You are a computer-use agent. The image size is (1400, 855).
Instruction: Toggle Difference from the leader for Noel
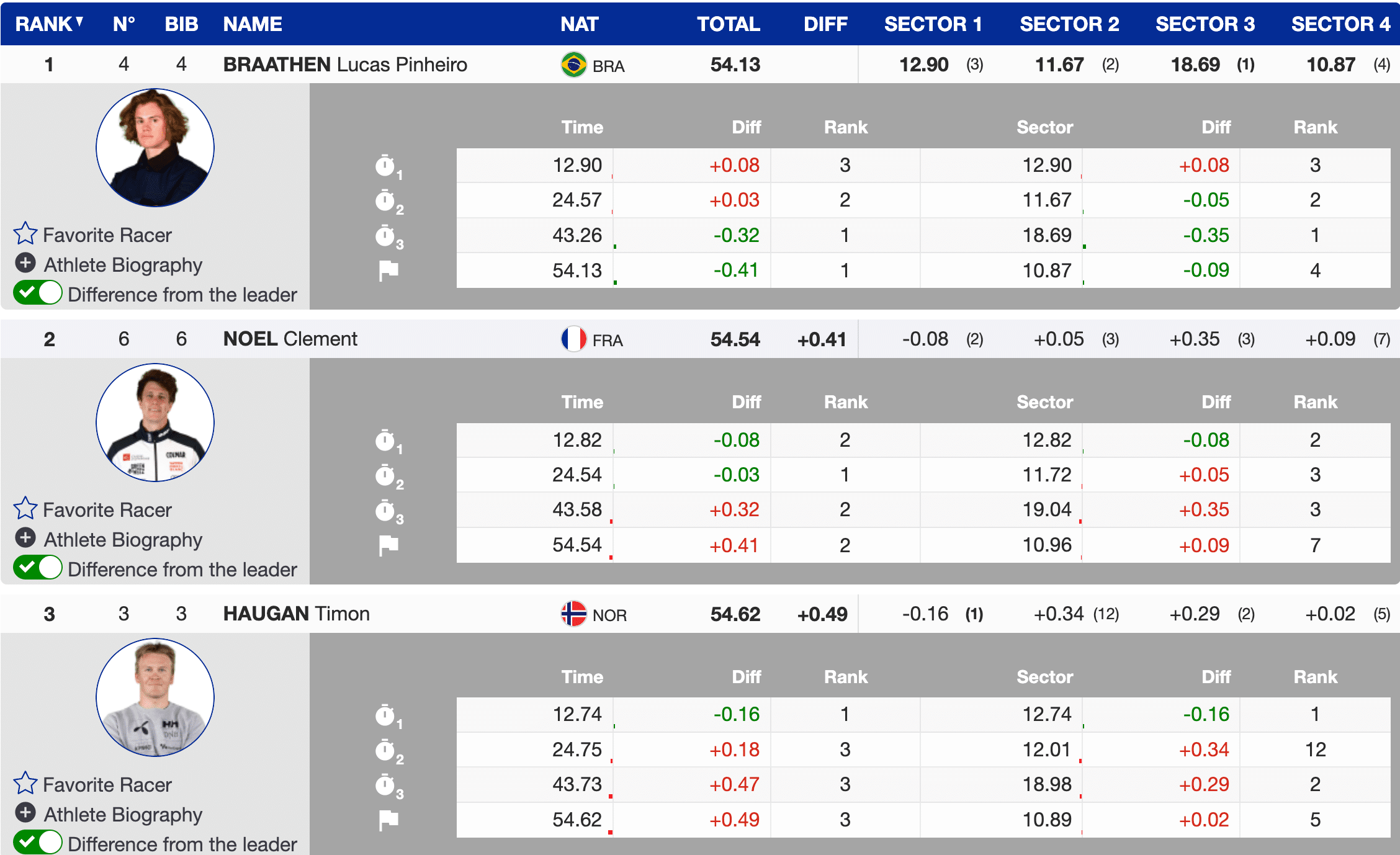38,568
